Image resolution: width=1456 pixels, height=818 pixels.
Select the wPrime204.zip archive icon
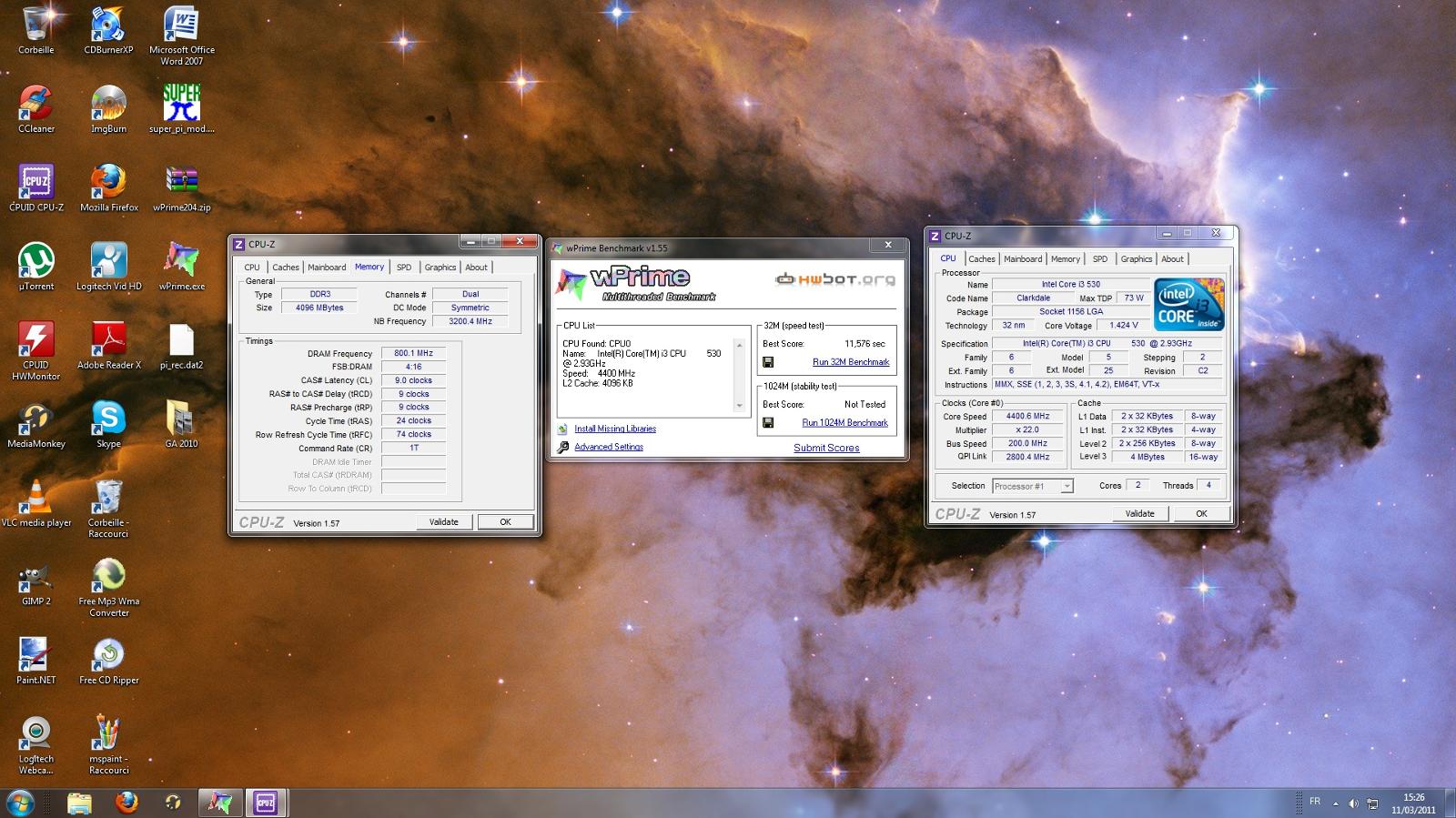coord(182,187)
